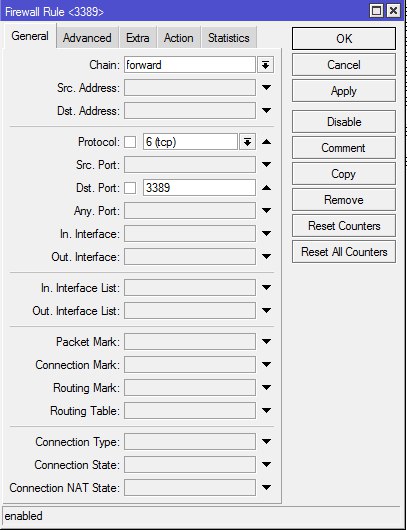407x530 pixels.
Task: View the Statistics tab
Action: (229, 38)
